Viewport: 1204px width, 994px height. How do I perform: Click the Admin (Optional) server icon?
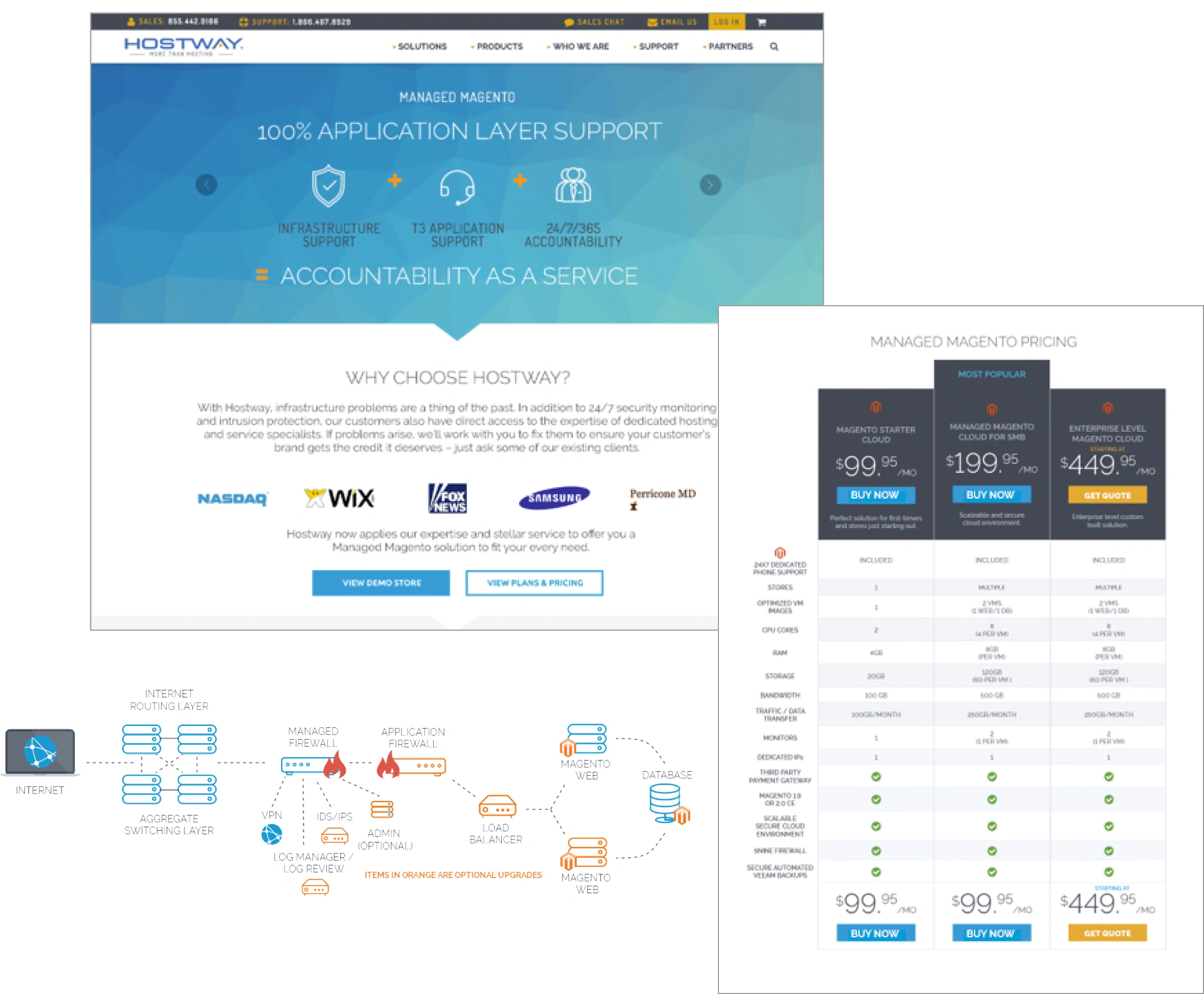(382, 809)
